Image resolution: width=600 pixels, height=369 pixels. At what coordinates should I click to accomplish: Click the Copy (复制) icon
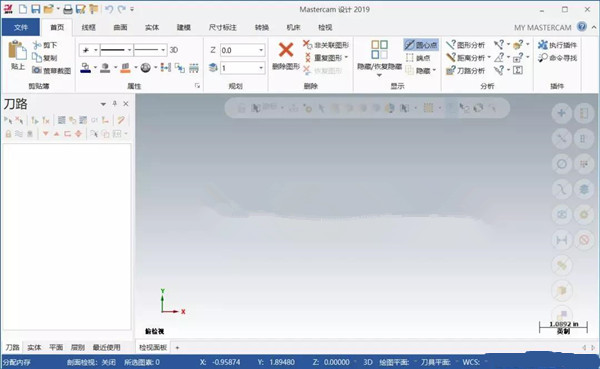[x=37, y=57]
